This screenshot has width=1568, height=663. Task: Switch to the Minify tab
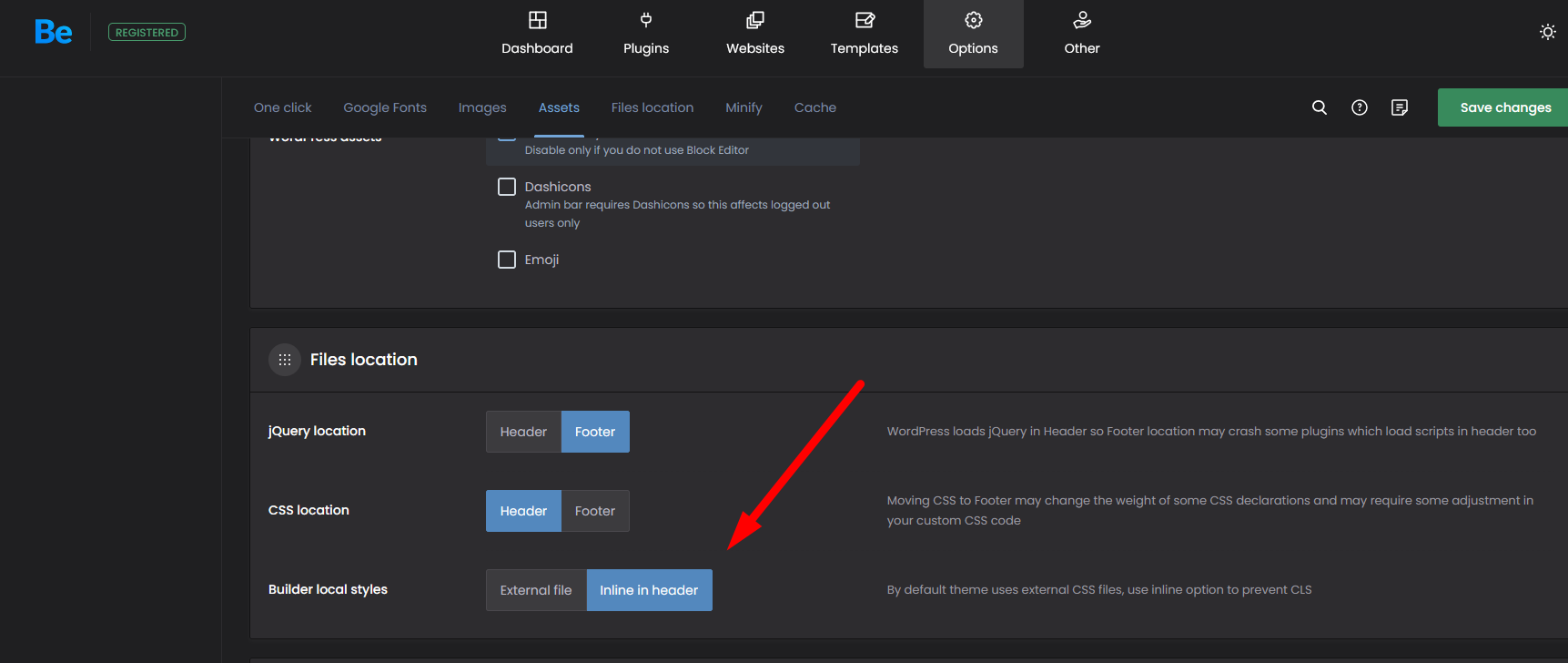click(744, 107)
